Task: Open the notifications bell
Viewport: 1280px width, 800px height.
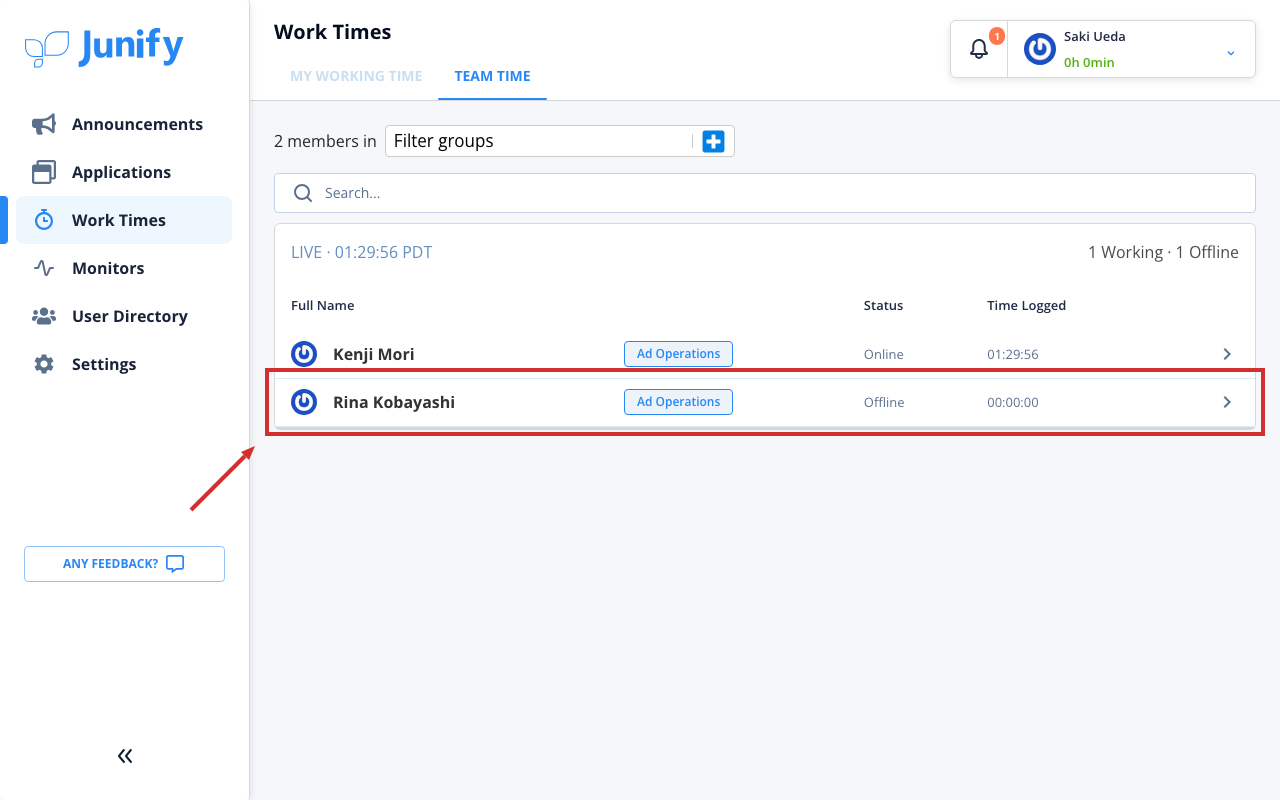Action: (x=979, y=49)
